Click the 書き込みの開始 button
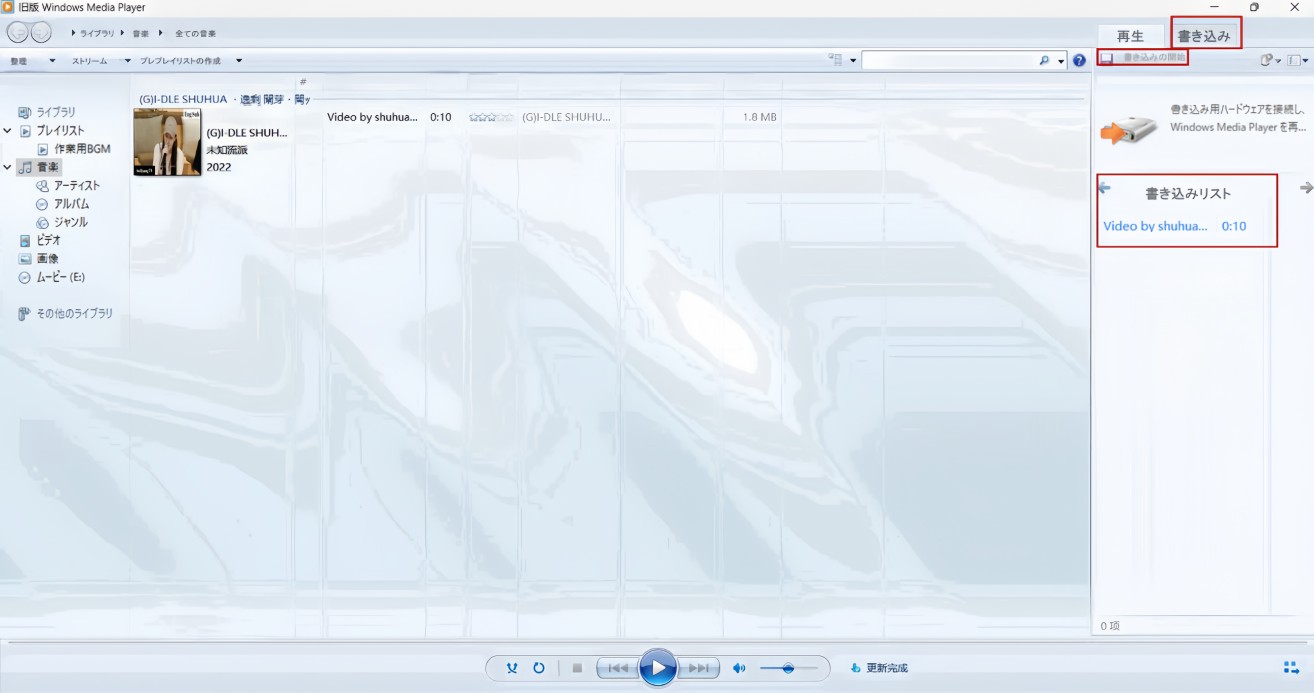Image resolution: width=1314 pixels, height=693 pixels. pyautogui.click(x=1143, y=58)
